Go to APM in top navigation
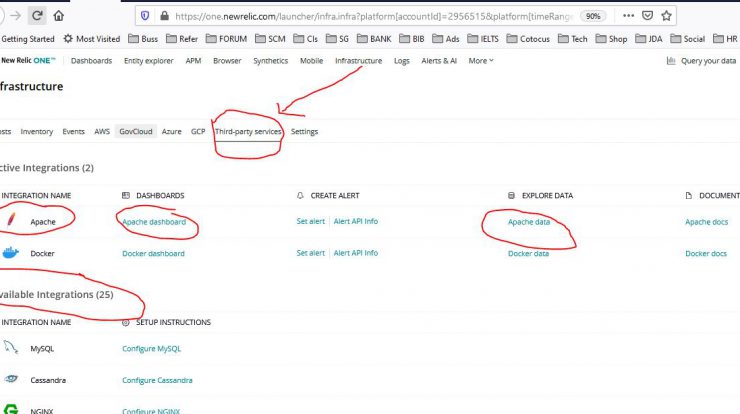Screen dimensions: 740x414 [x=193, y=60]
